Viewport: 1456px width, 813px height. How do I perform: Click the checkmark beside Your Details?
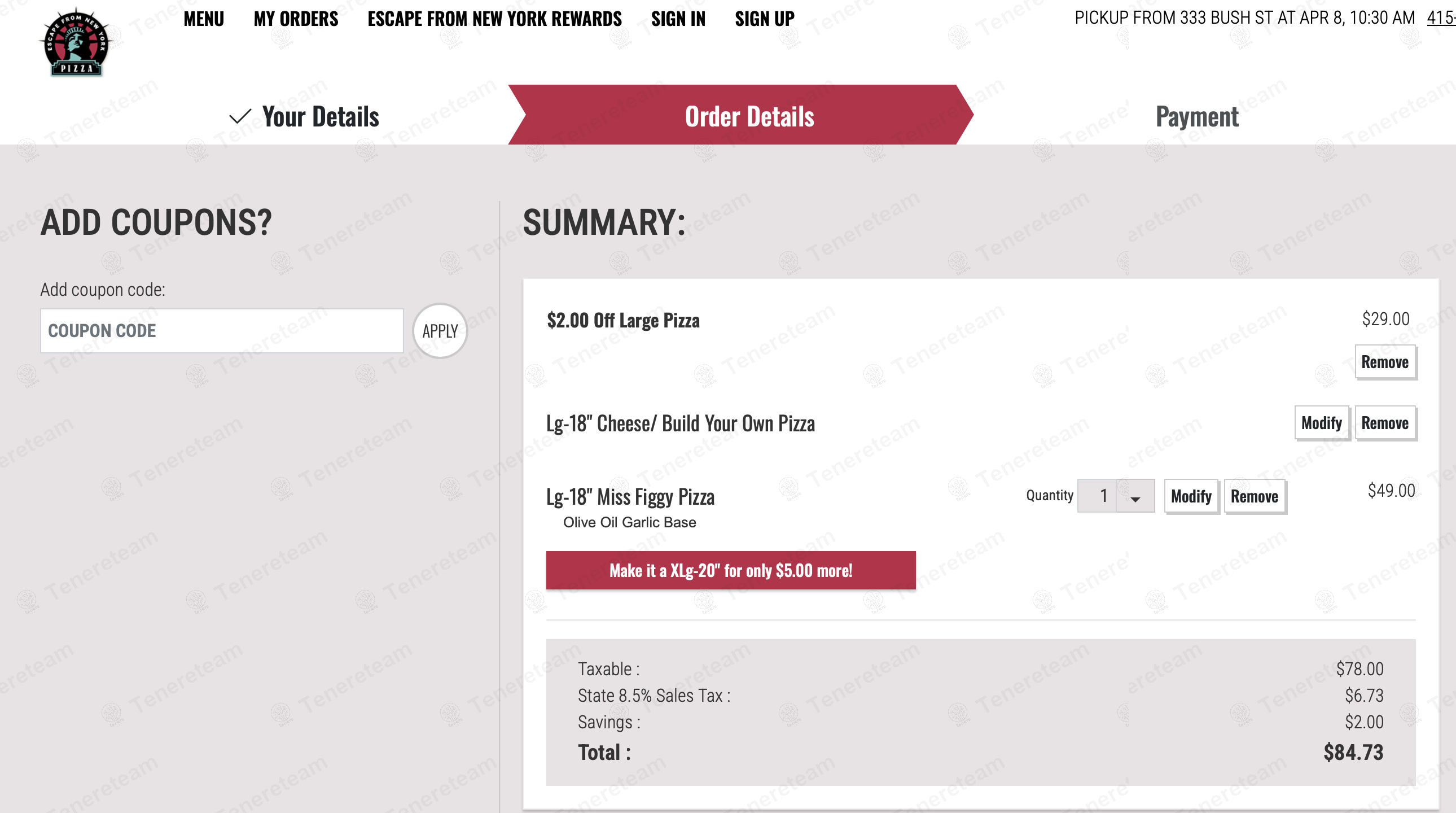click(x=240, y=117)
